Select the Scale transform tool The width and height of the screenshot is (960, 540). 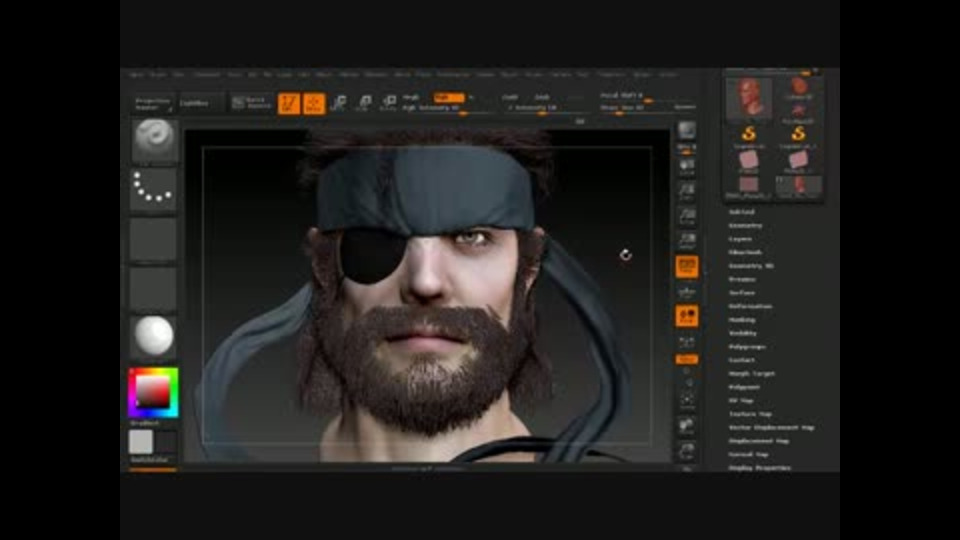coord(364,103)
